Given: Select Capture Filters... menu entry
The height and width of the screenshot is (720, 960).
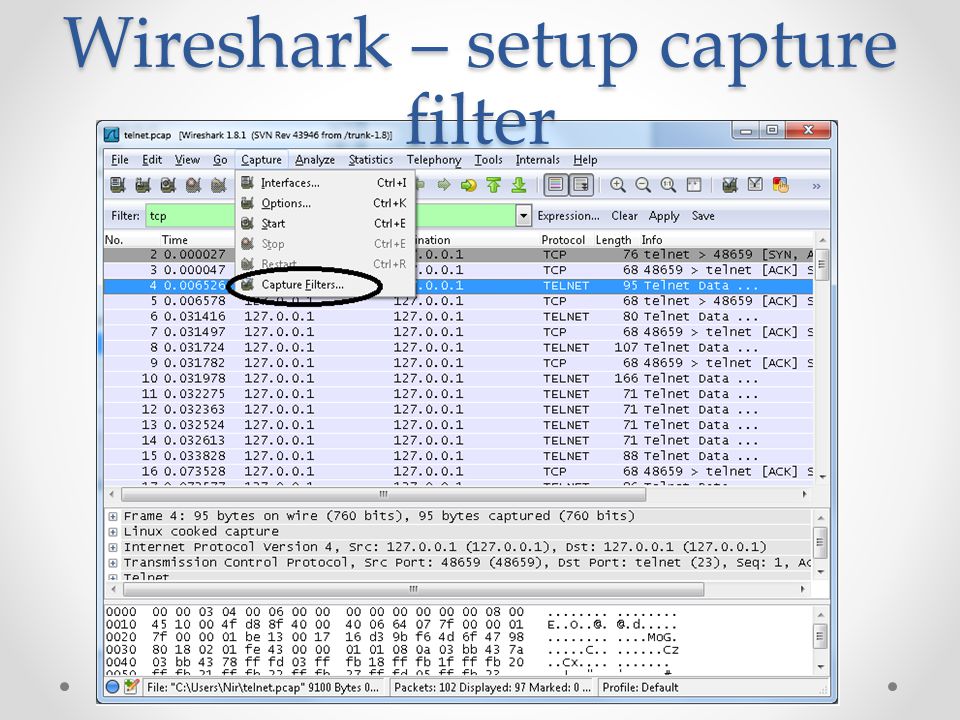Looking at the screenshot, I should click(324, 285).
